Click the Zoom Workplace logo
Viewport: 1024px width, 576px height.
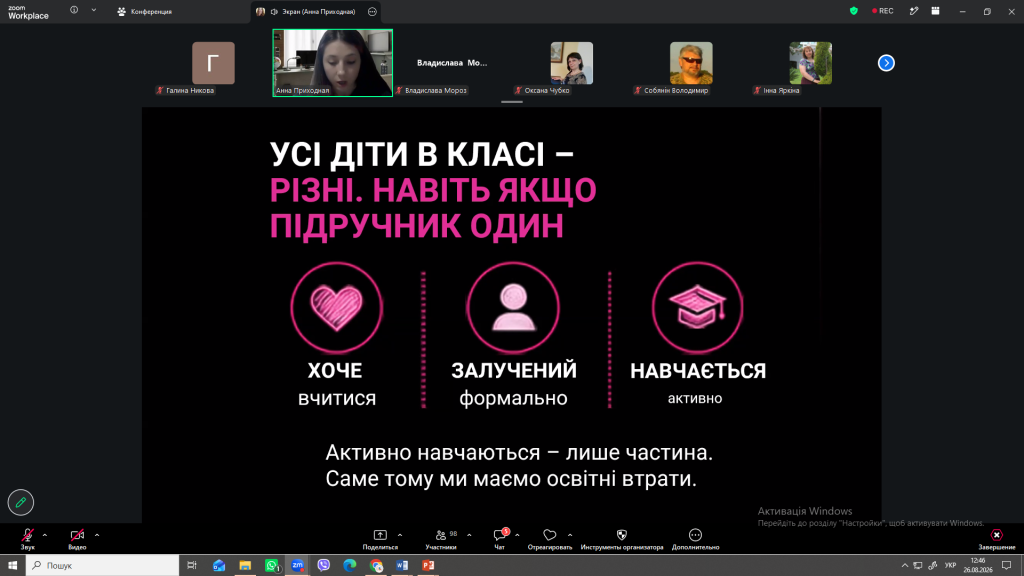pyautogui.click(x=27, y=12)
